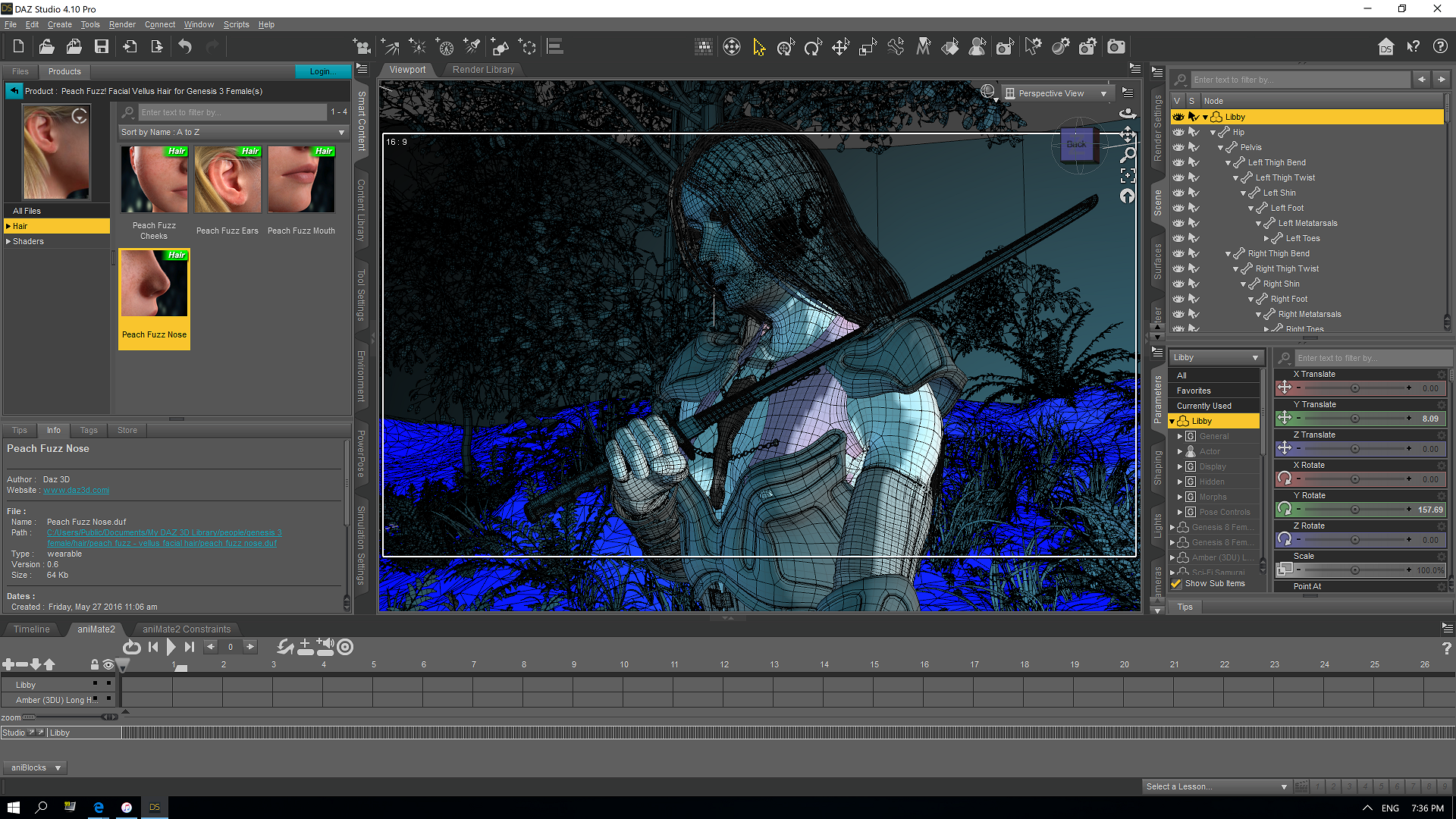
Task: Click the aniMate2 loop playback icon
Action: point(131,647)
